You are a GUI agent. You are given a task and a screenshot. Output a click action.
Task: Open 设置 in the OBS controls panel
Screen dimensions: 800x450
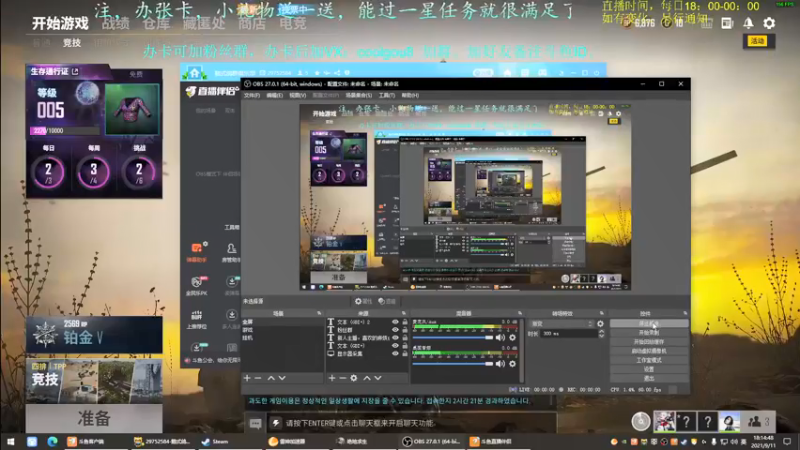(x=649, y=369)
